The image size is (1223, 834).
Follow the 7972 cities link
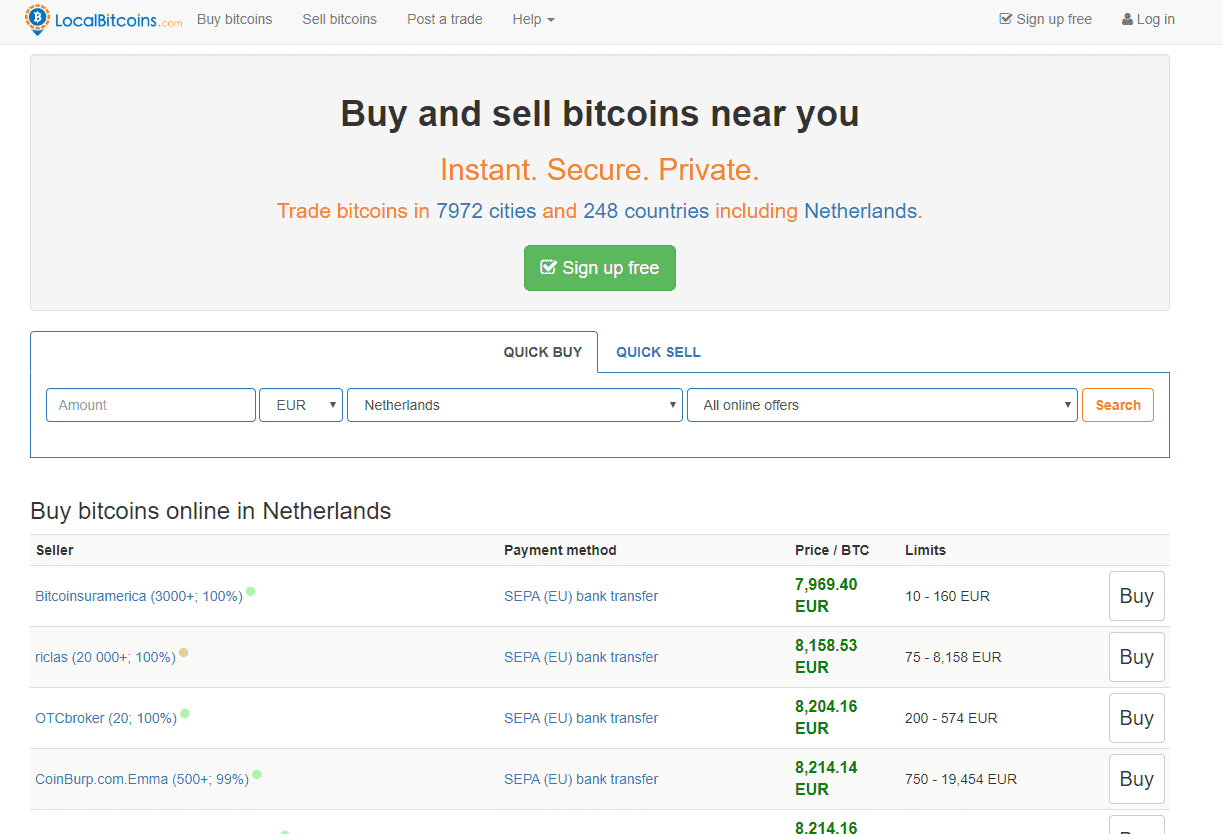(x=486, y=211)
